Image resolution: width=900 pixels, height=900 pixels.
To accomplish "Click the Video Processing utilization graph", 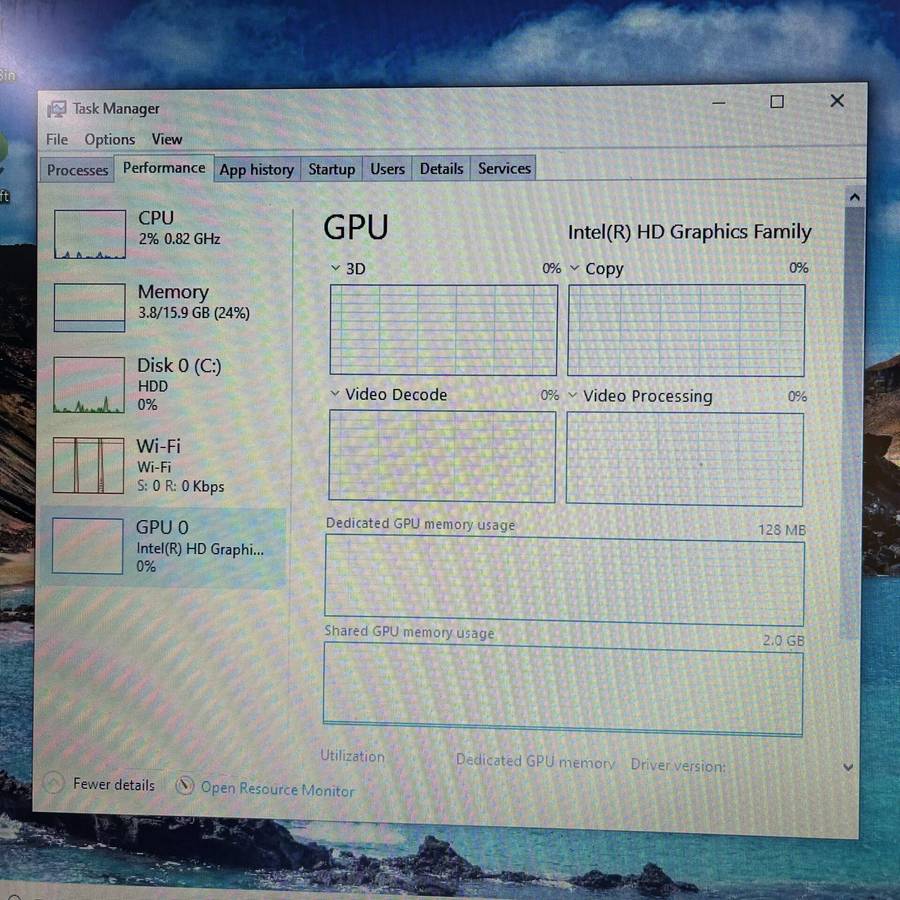I will pos(684,459).
